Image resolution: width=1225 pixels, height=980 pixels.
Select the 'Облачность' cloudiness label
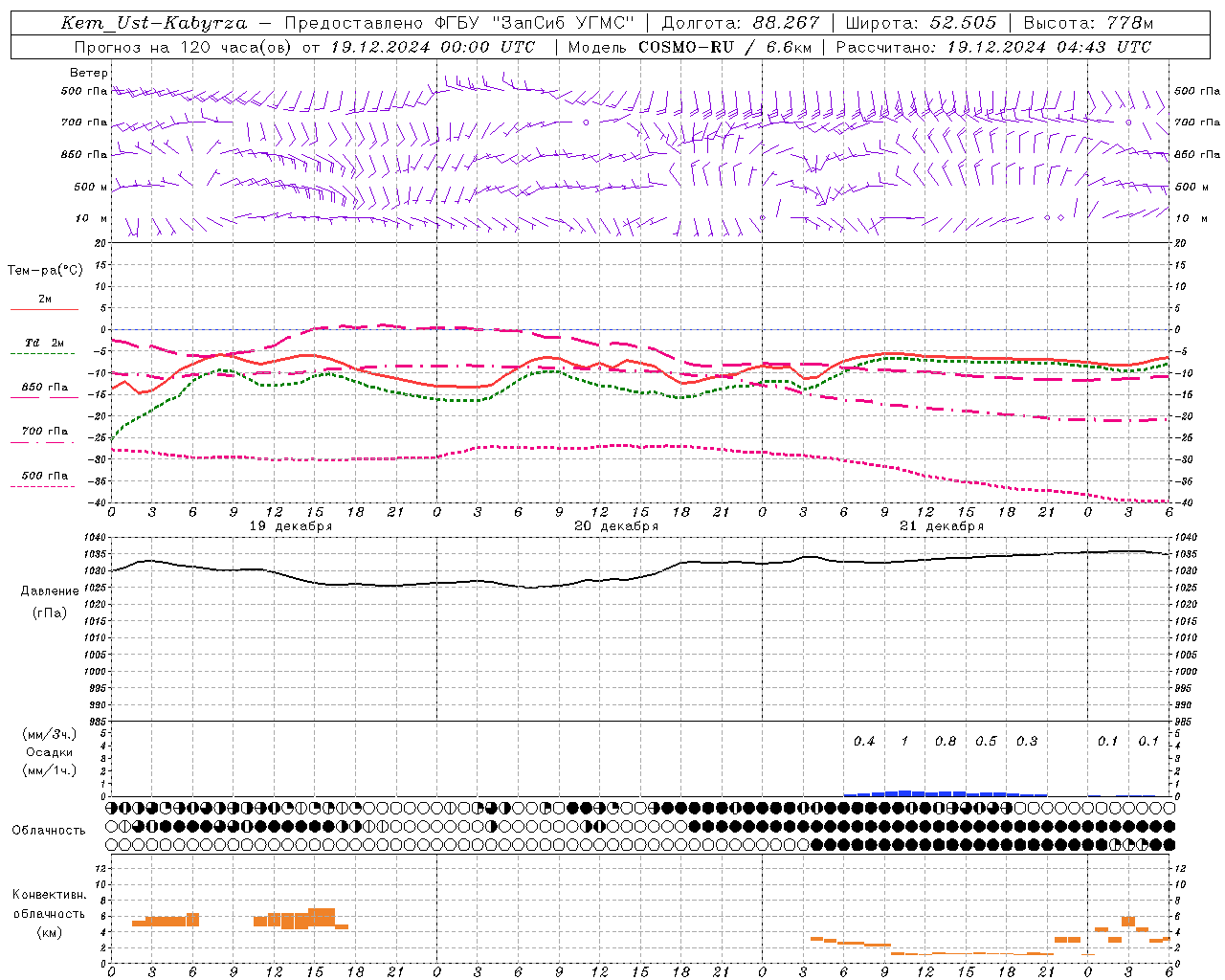point(49,831)
